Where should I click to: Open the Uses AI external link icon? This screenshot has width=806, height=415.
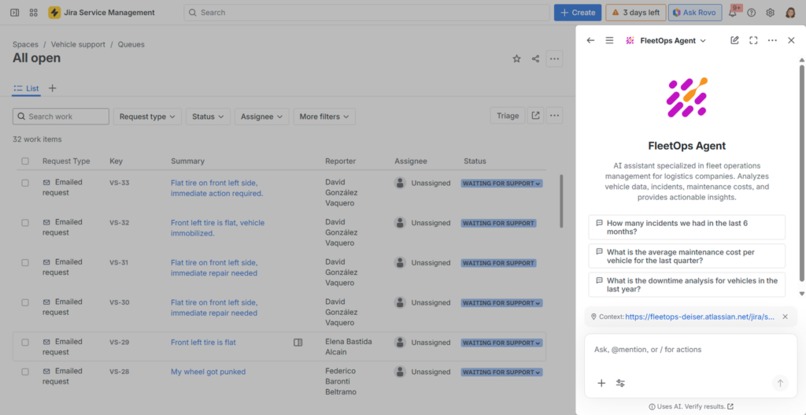point(730,407)
